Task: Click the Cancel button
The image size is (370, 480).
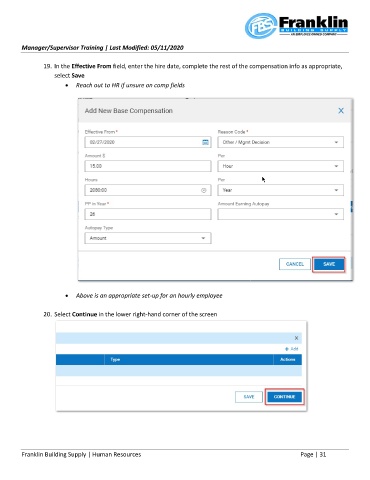Action: tap(295, 264)
